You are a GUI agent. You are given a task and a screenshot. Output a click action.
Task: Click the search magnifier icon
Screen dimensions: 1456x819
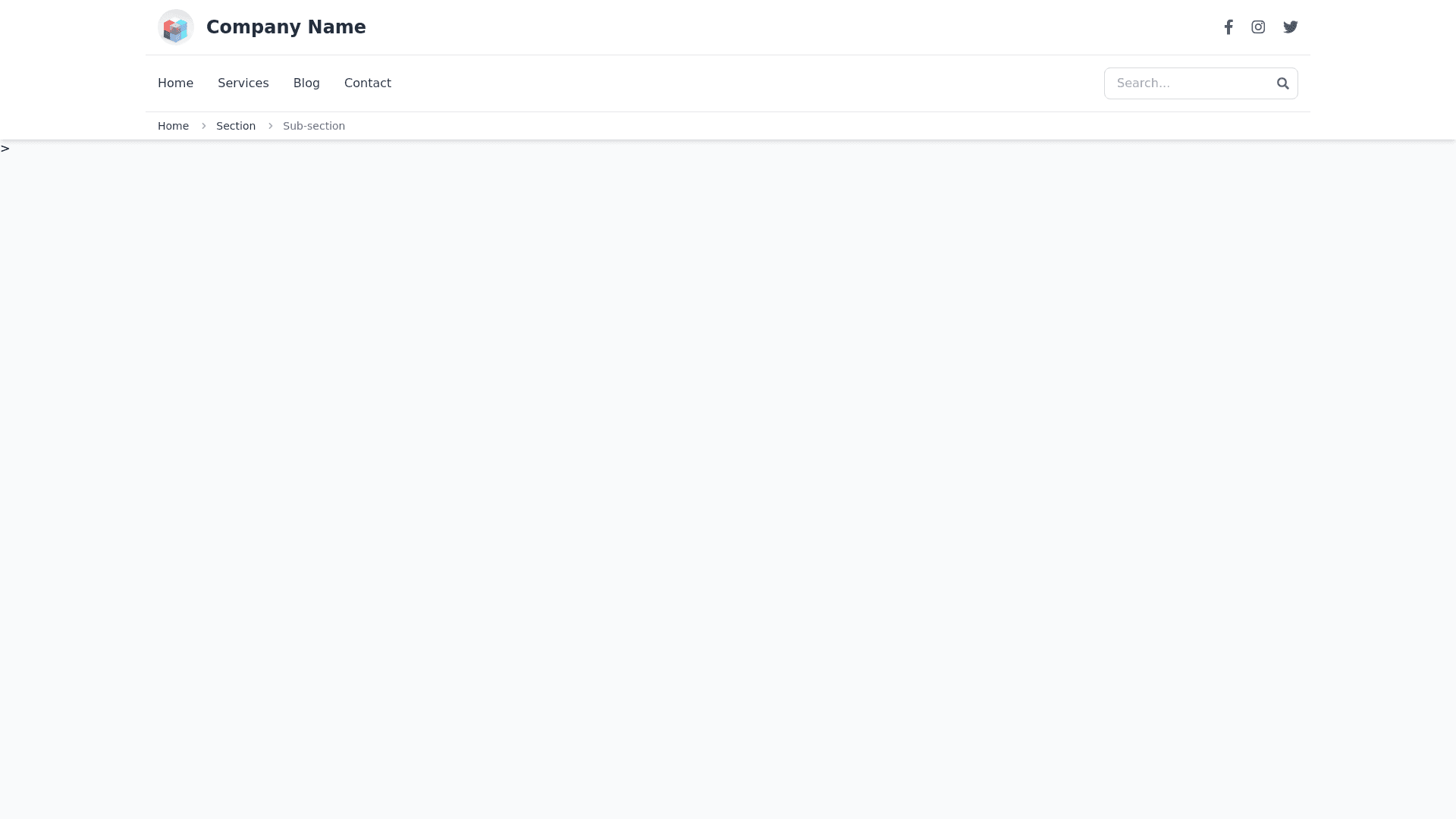coord(1282,83)
